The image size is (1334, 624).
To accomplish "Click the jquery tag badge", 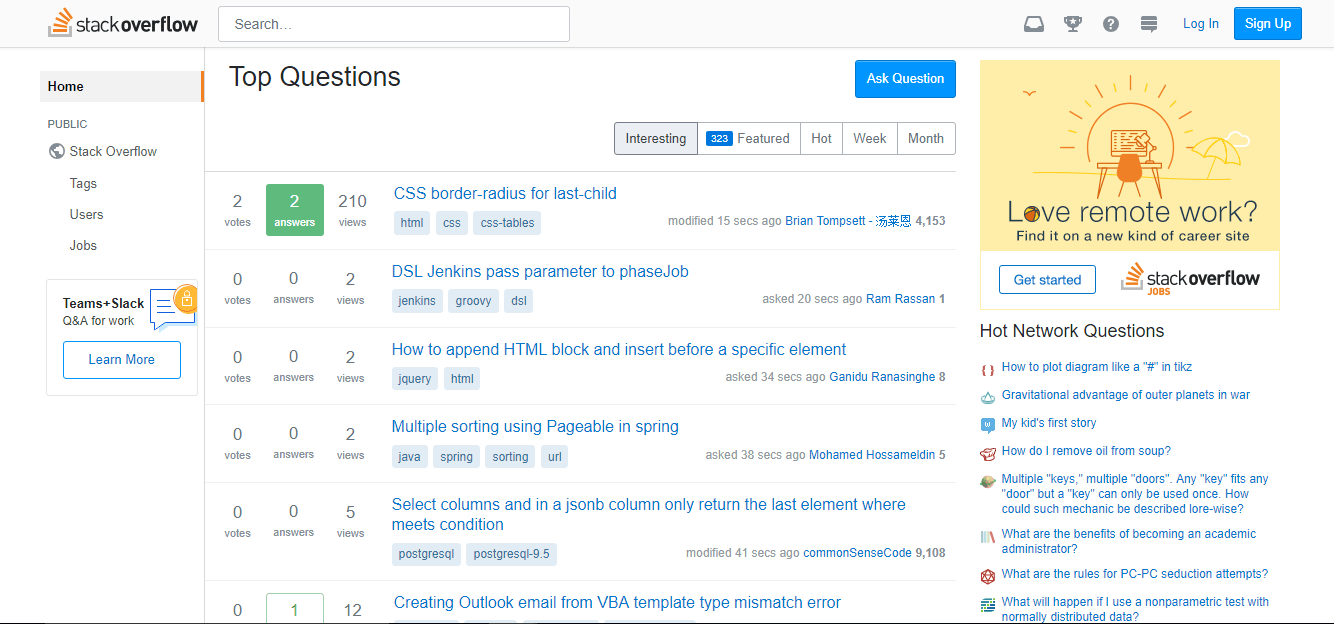I will point(417,378).
